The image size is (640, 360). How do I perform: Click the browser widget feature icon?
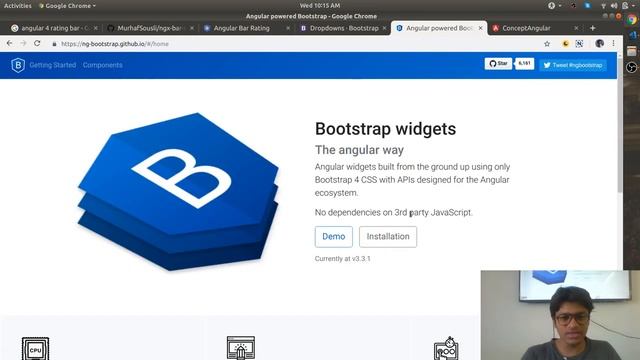(241, 348)
